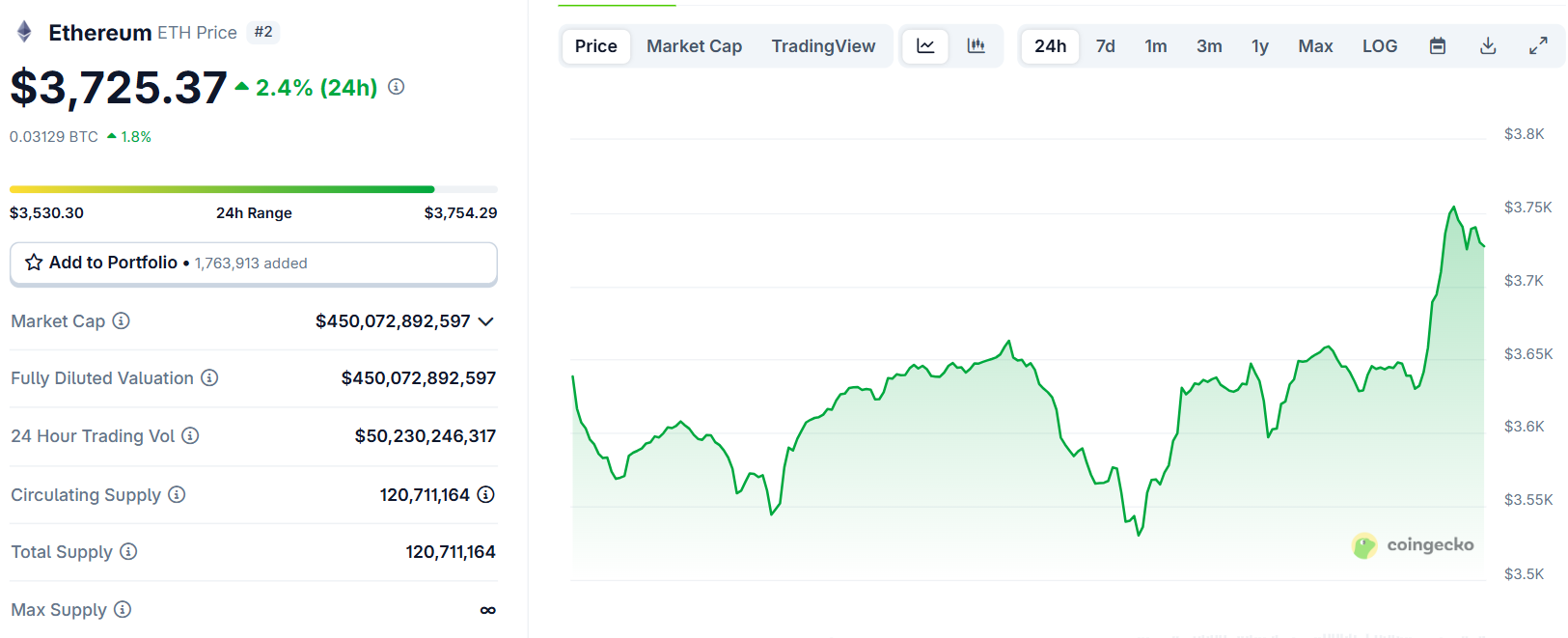Select the 1y time range
This screenshot has height=638, width=1568.
pyautogui.click(x=1260, y=46)
